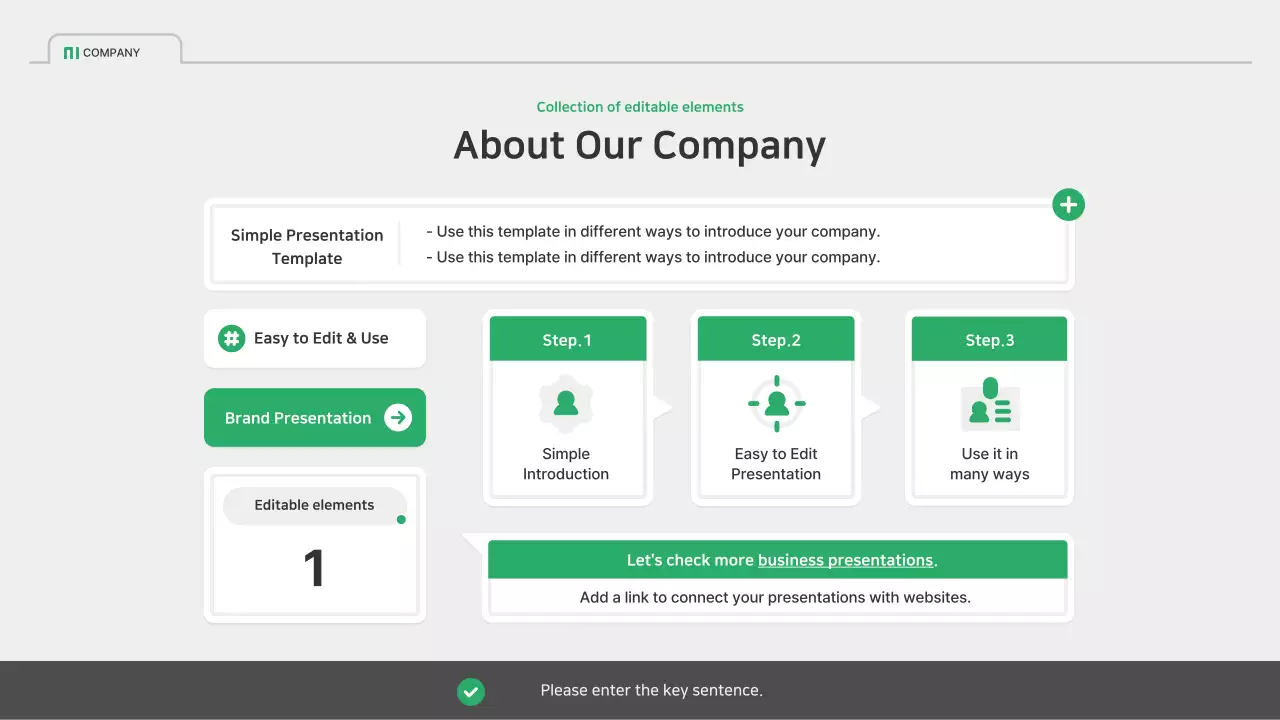Select the Step.3 header label
This screenshot has height=720, width=1280.
coord(989,340)
